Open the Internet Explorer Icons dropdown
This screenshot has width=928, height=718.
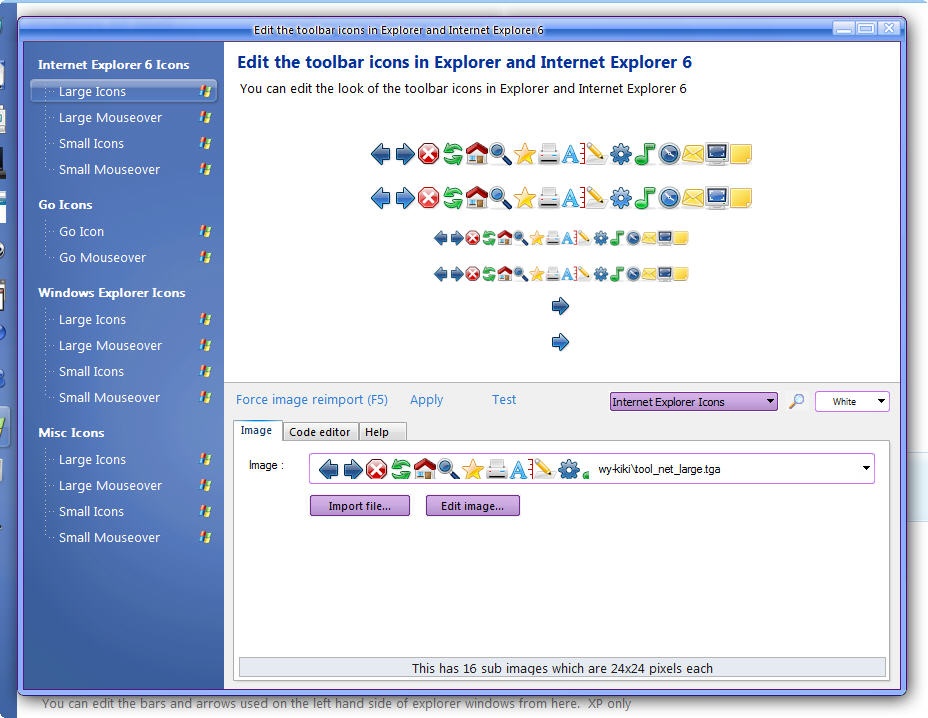click(693, 400)
